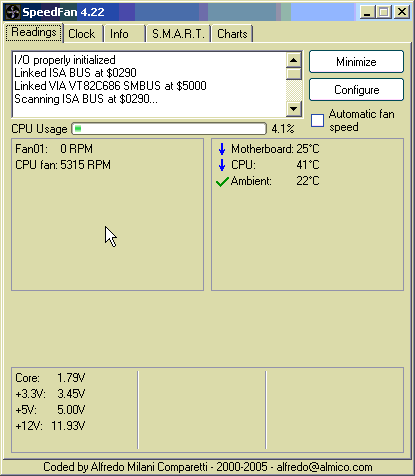This screenshot has width=415, height=476.
Task: Select log line 'Scanning ISA BUS at $0290...'
Action: 86,99
